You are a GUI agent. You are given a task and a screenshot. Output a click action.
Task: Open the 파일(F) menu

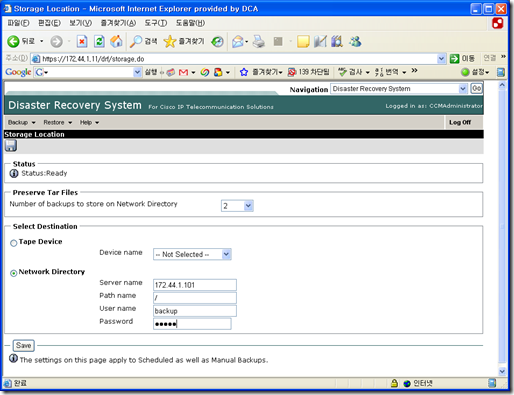point(18,23)
